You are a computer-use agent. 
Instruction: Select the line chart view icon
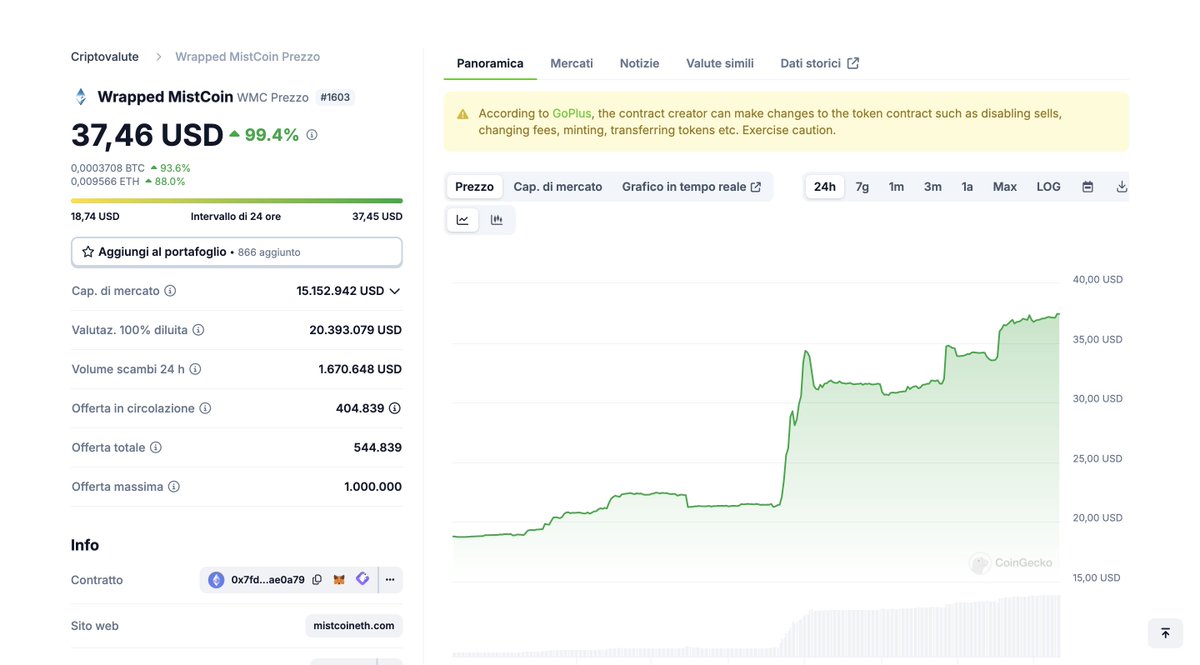coord(463,220)
